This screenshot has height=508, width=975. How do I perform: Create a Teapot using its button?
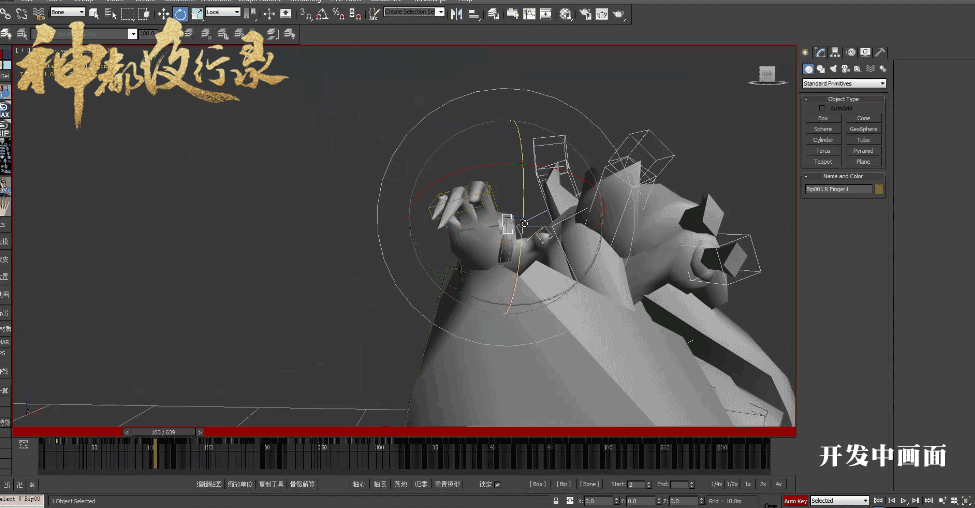click(822, 161)
